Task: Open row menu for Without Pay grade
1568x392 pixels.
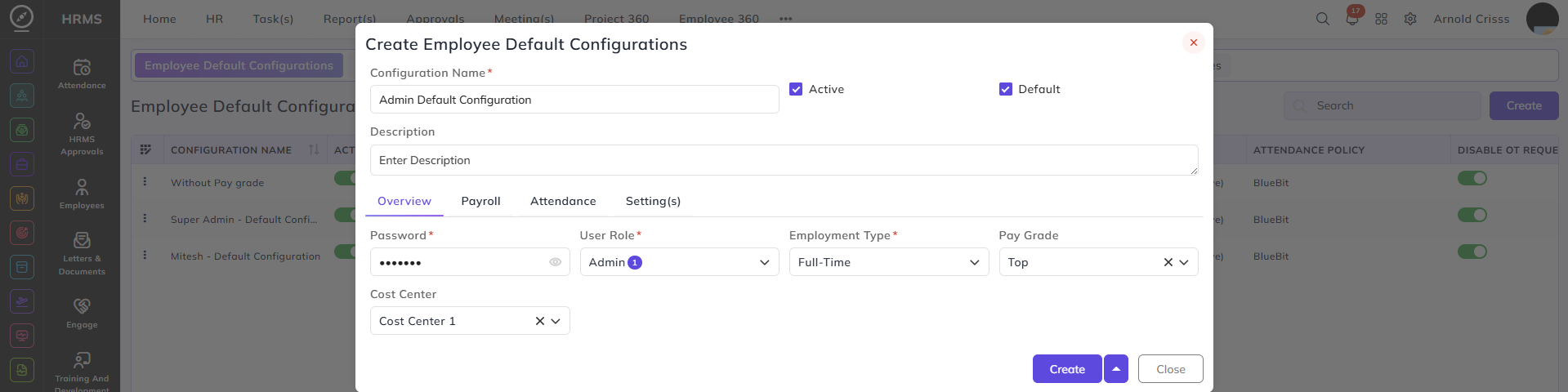Action: 145,182
